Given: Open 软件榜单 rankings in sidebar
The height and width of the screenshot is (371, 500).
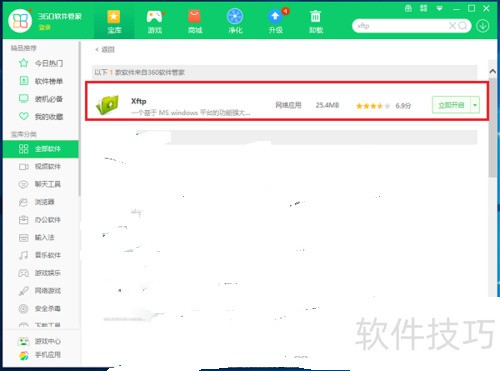Looking at the screenshot, I should [x=41, y=81].
